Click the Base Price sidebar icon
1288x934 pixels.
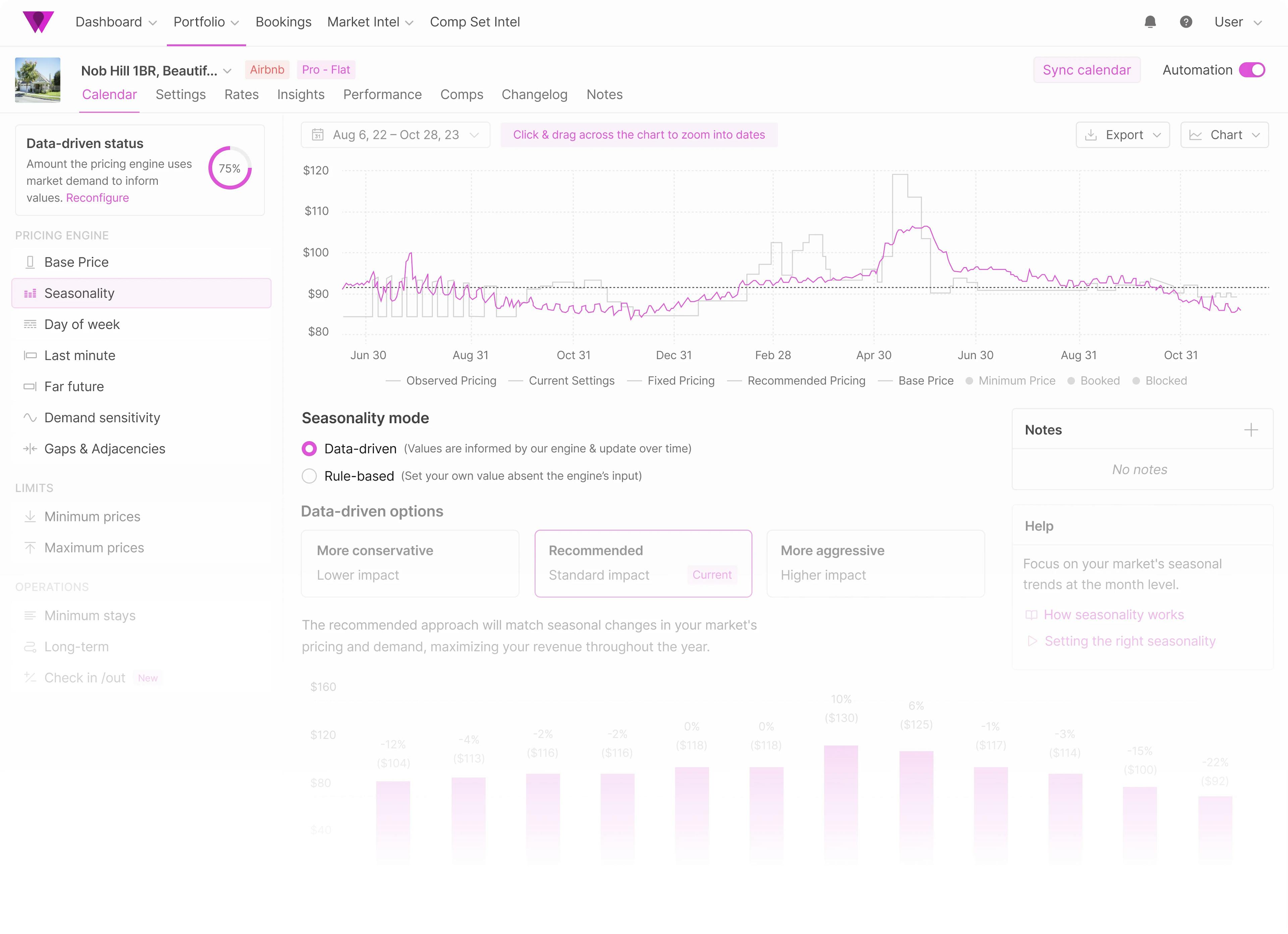tap(30, 262)
